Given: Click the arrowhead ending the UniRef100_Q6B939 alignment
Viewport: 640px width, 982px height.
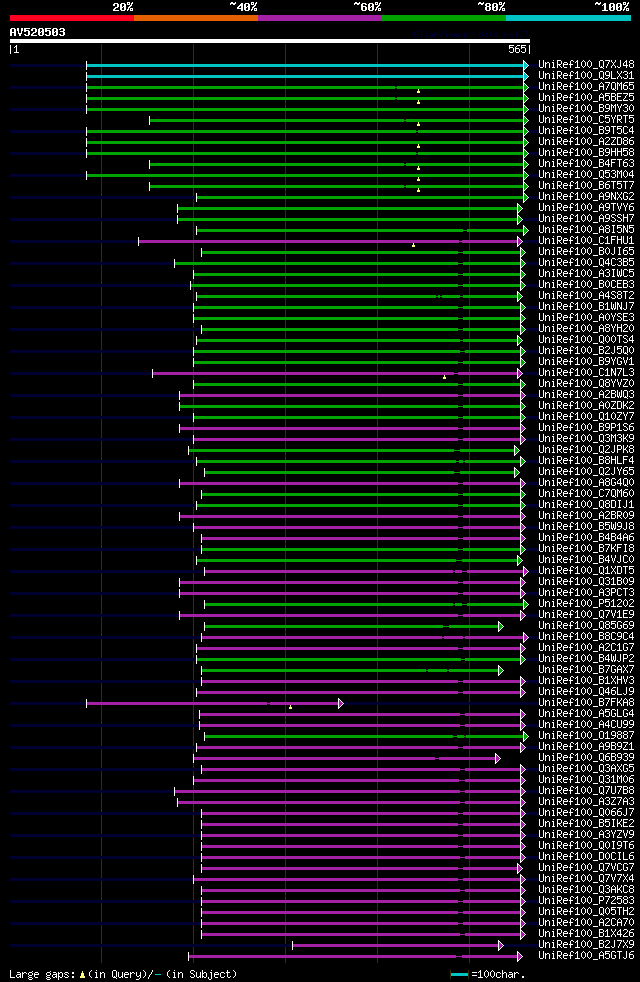Looking at the screenshot, I should tap(498, 758).
